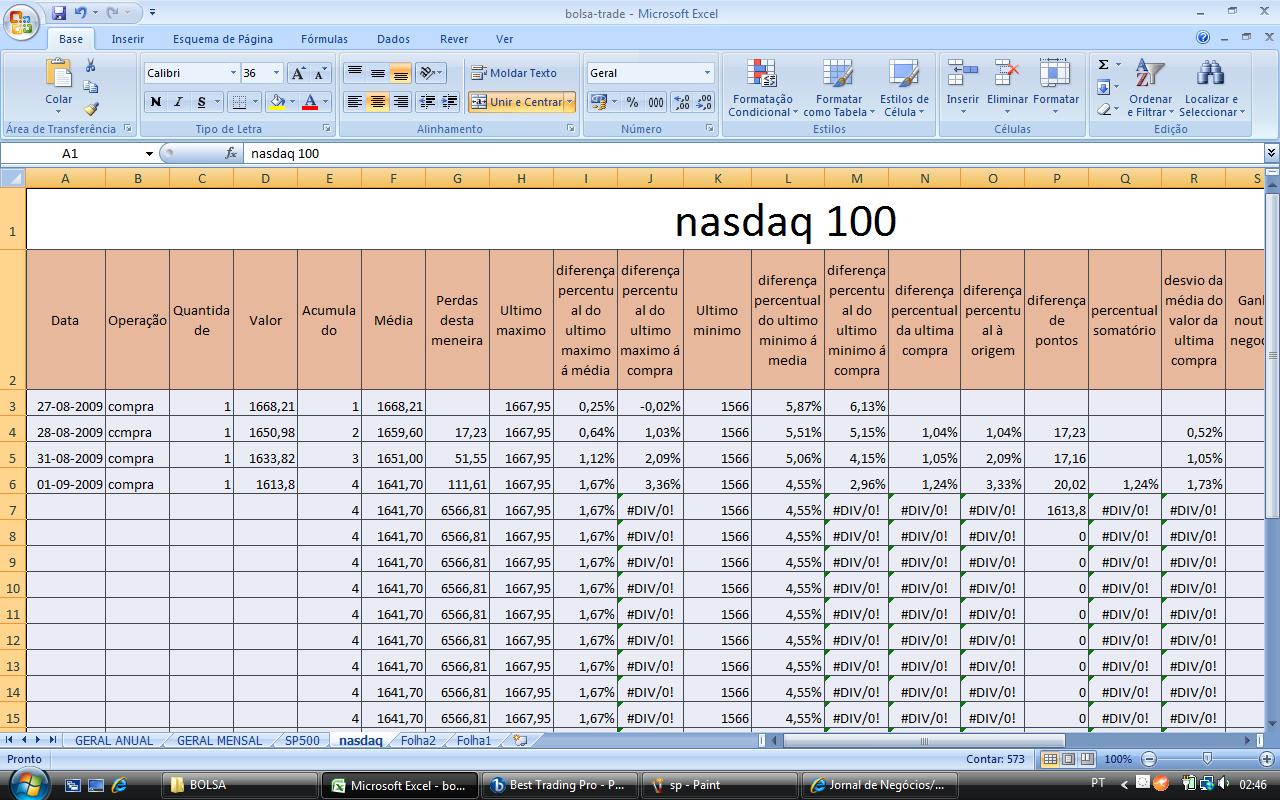1280x800 pixels.
Task: Increase the cell indent
Action: [x=450, y=102]
